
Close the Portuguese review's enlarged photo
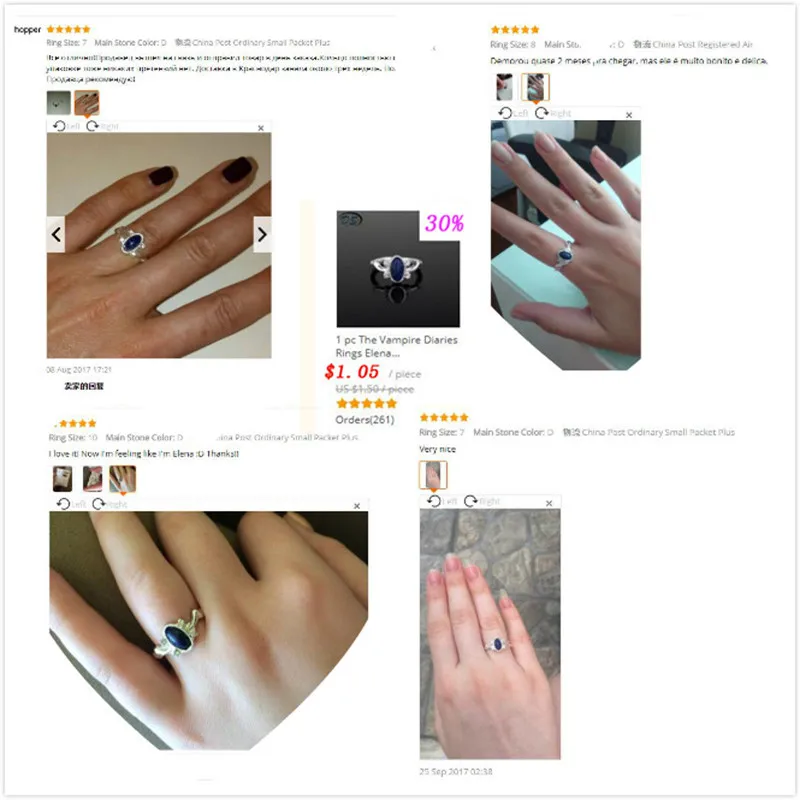[629, 115]
